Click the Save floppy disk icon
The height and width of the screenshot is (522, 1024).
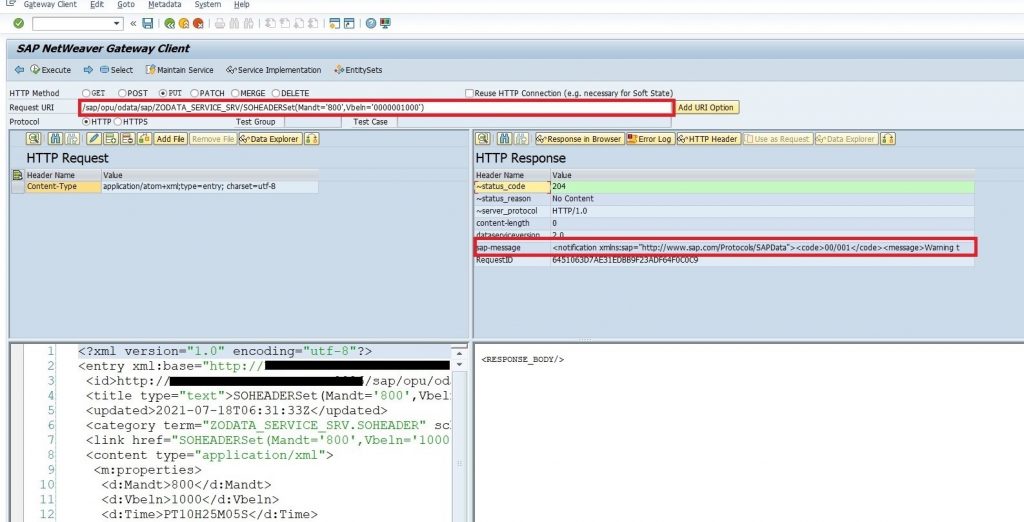(148, 24)
